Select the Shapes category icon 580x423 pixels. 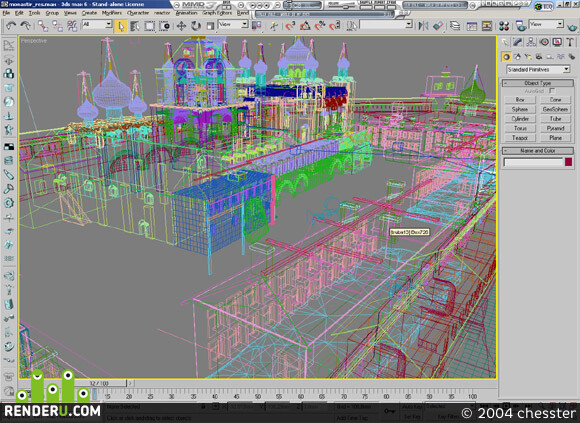[x=517, y=57]
